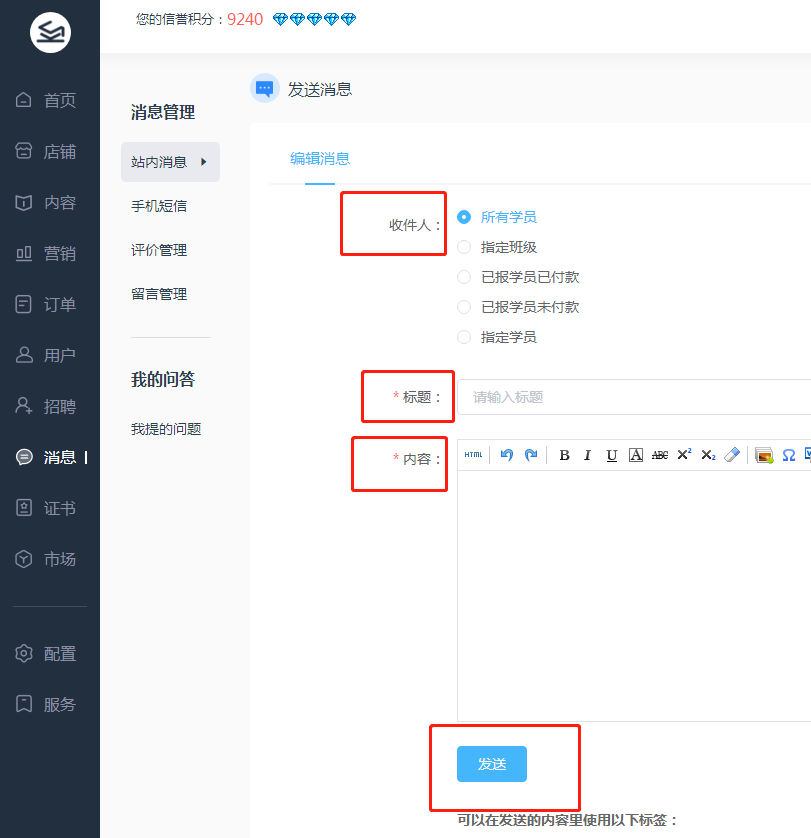This screenshot has width=811, height=838.
Task: Open 营销 in the left sidebar
Action: tap(59, 254)
